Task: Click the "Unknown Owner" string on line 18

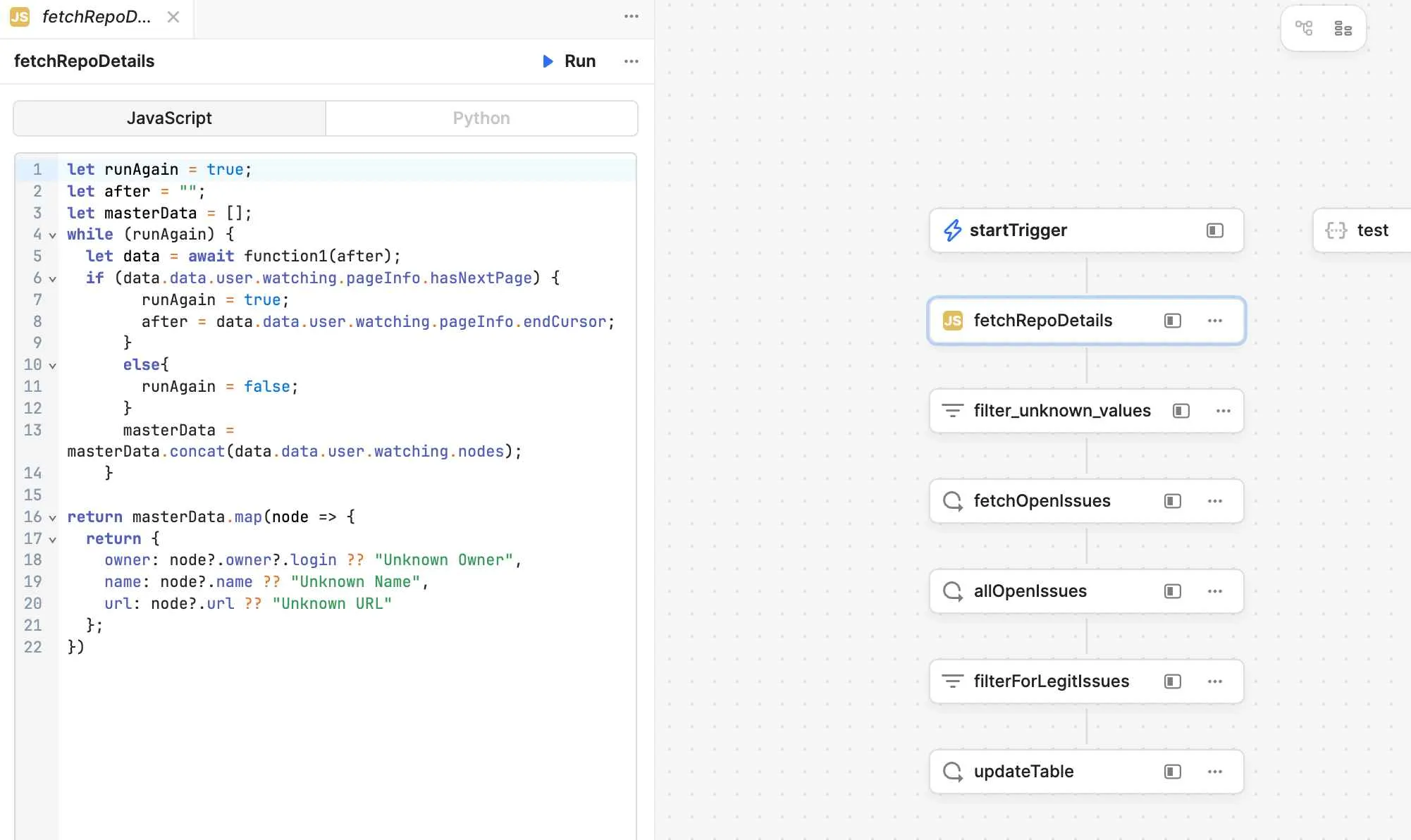Action: [443, 560]
